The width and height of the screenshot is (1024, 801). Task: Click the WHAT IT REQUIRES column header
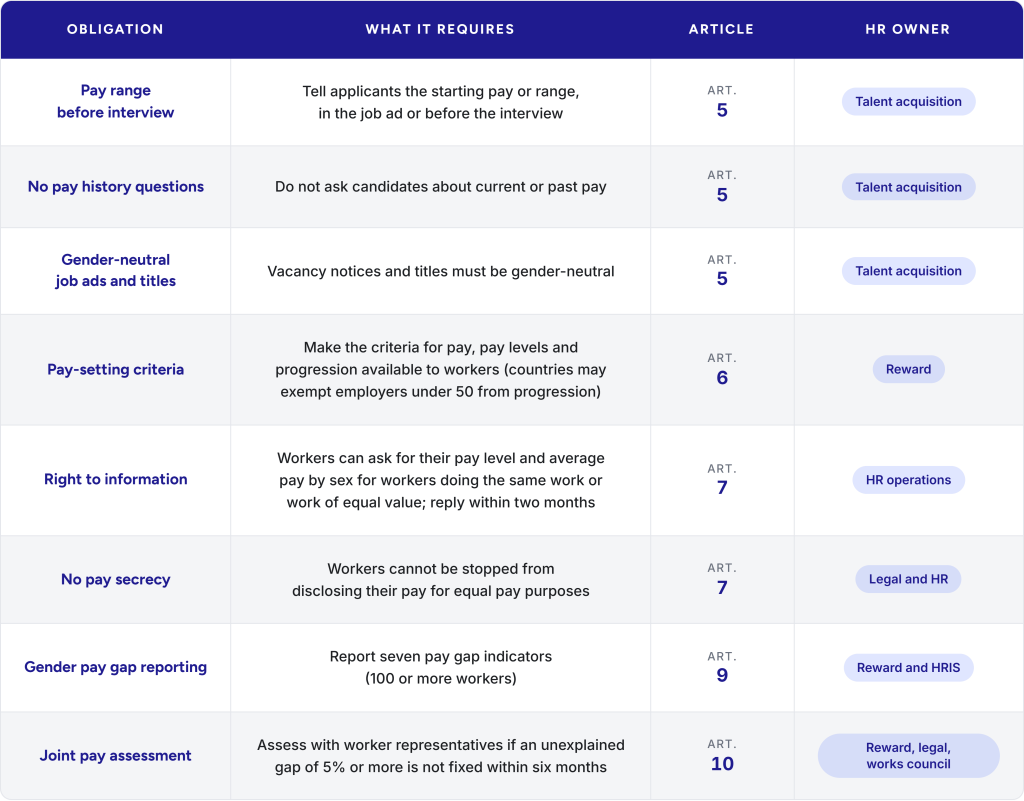[440, 29]
